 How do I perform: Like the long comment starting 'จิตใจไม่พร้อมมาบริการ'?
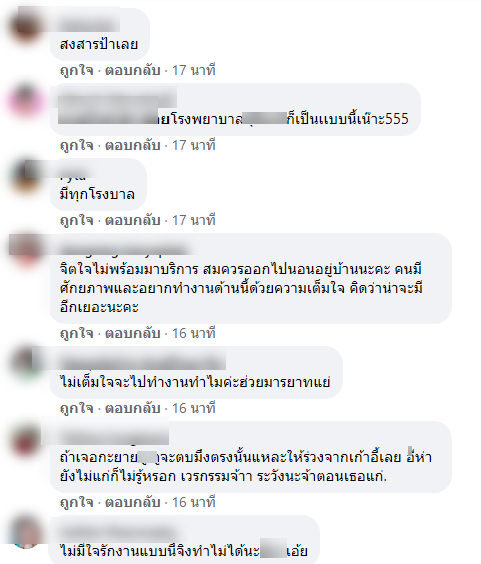point(77,333)
